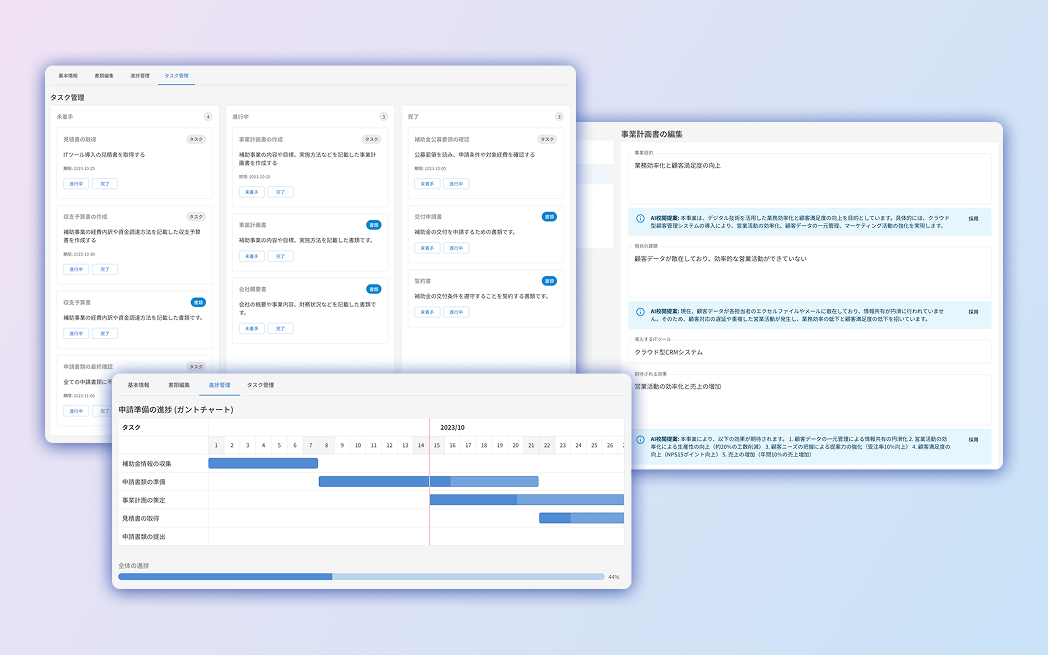Click the 補助金情報の収集 Gantt bar
This screenshot has height=655, width=1048.
pos(263,463)
